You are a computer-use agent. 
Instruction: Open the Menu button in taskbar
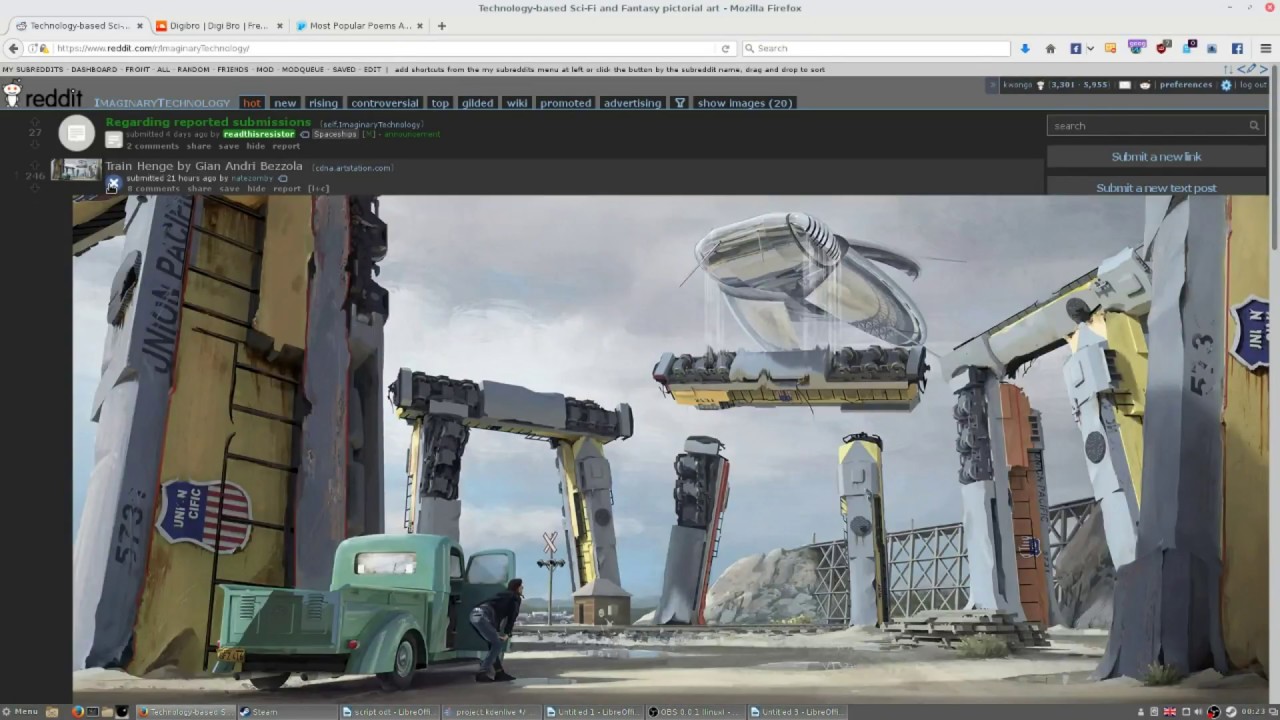point(21,712)
